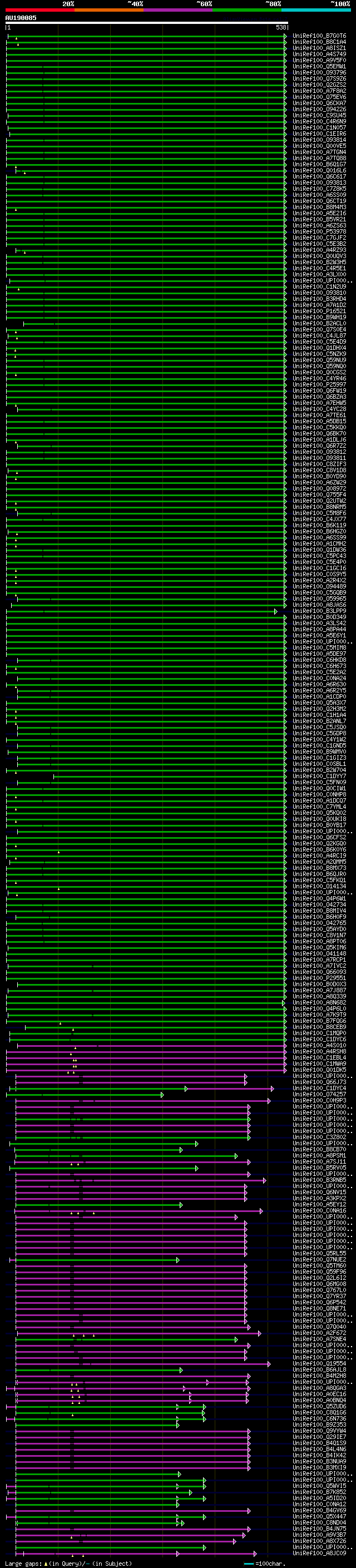Select hit label UniRef100_Q59965
This screenshot has height=1568, width=356.
coord(319,598)
